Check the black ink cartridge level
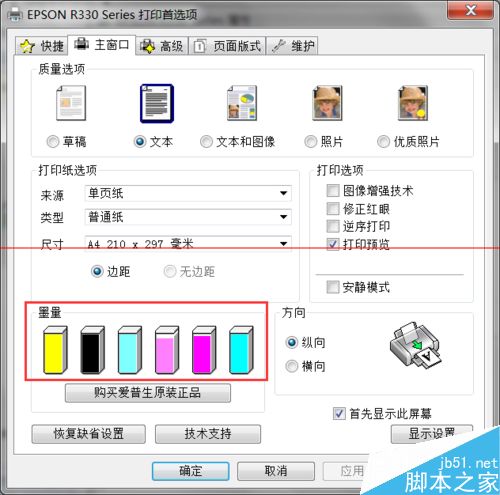This screenshot has width=500, height=495. coord(92,350)
